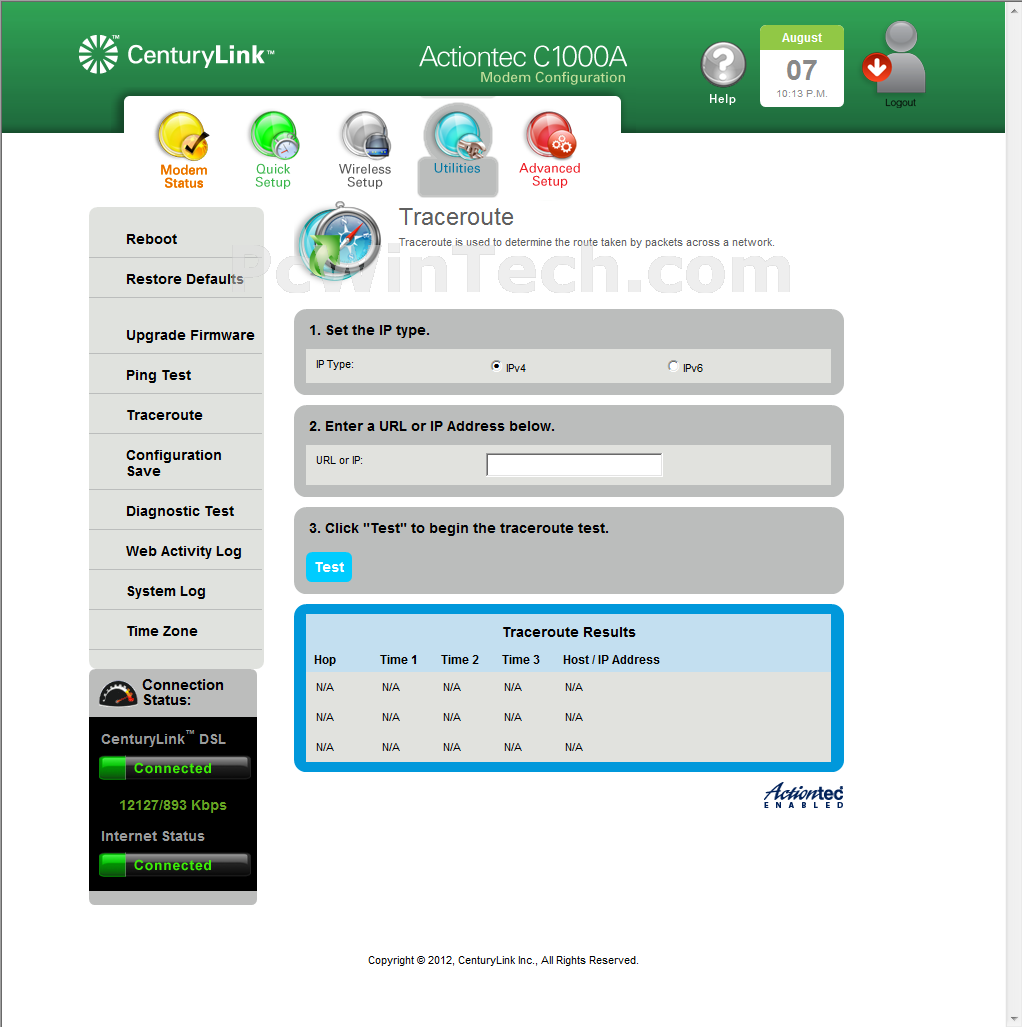Open Web Activity Log in sidebar
Screen dimensions: 1022x1027
click(x=183, y=551)
